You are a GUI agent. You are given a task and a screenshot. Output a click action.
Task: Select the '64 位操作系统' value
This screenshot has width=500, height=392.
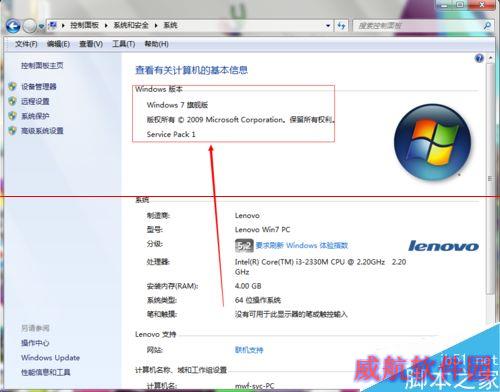pos(258,300)
